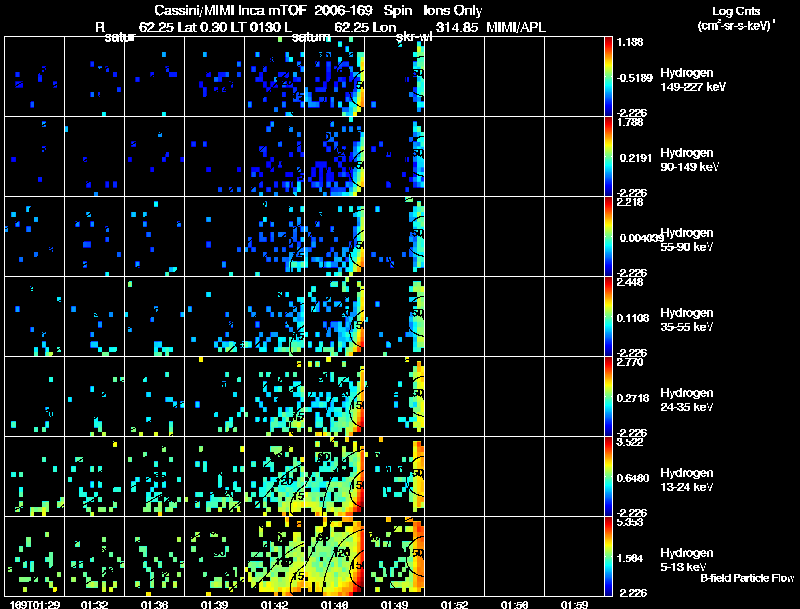Click the Hydrogen 149-227 keV color bar
Screen dimensions: 800x609
pos(608,76)
